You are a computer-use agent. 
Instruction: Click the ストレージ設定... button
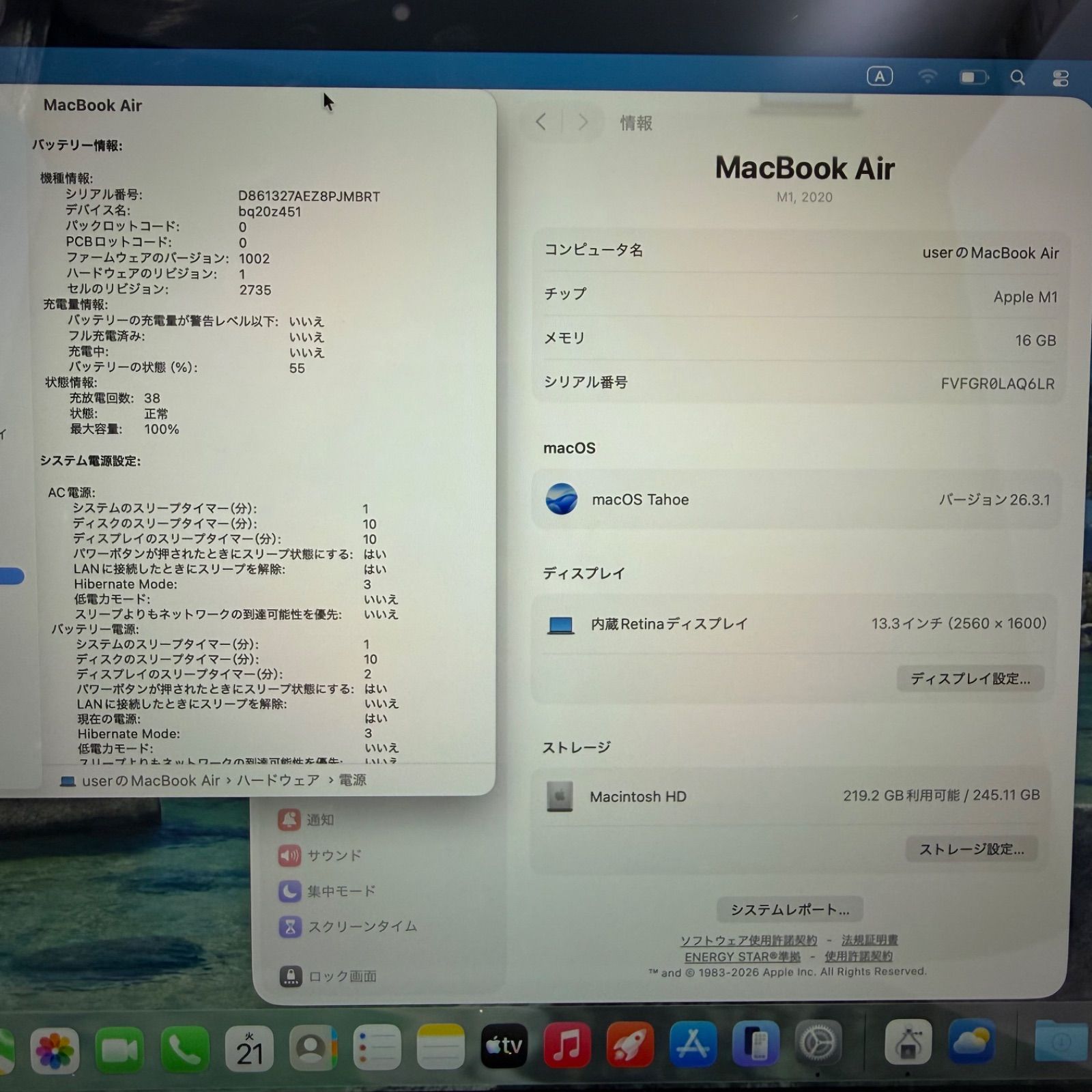click(x=971, y=849)
